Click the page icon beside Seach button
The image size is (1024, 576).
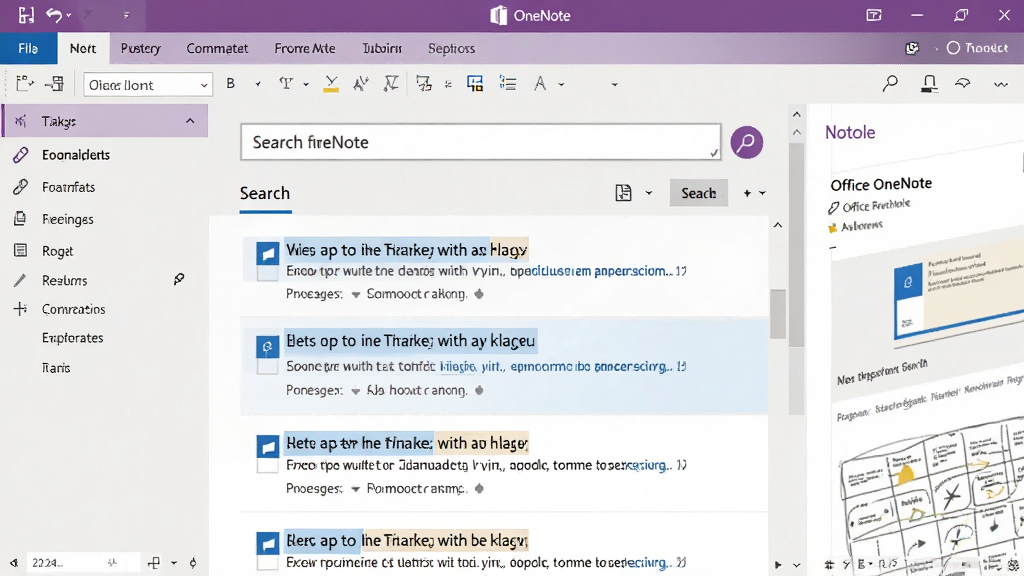624,193
